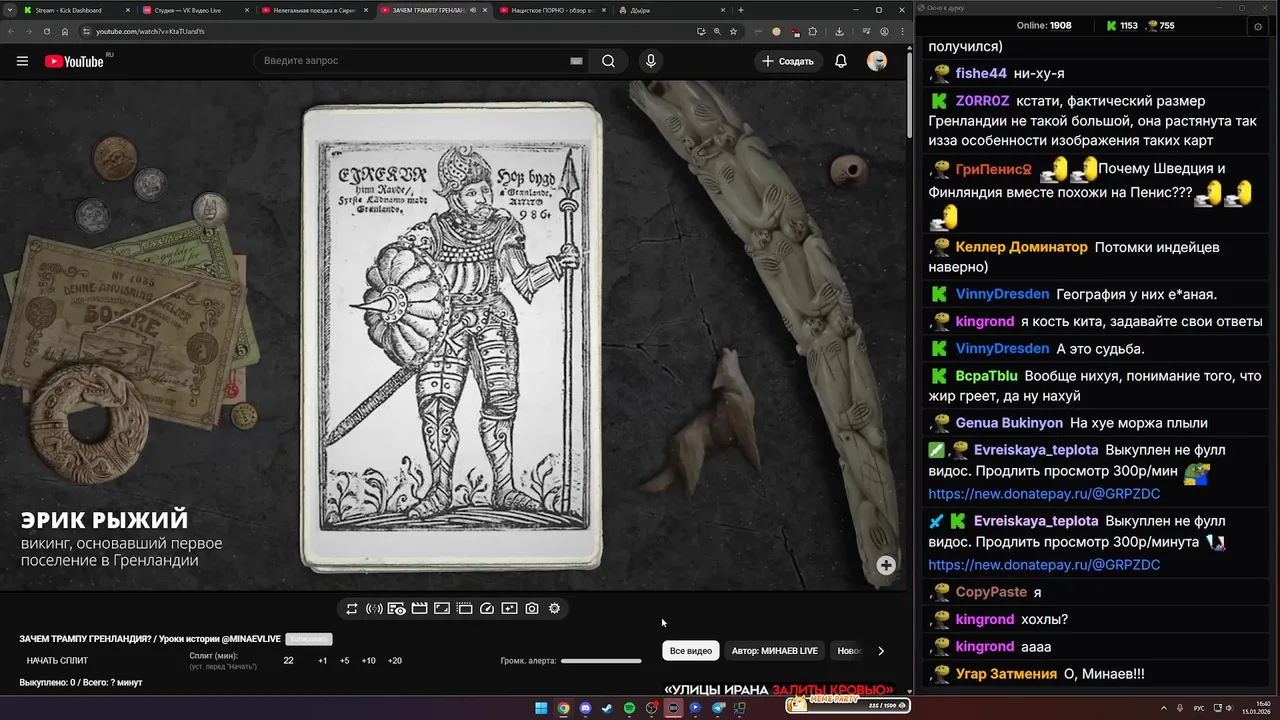Click the split minutes value 22
The image size is (1280, 720).
pos(288,661)
